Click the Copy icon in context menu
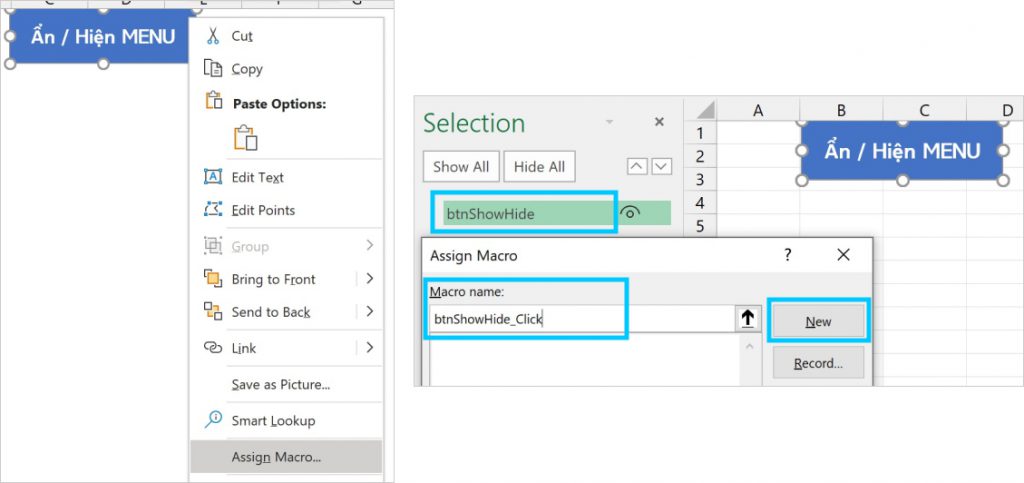This screenshot has width=1024, height=483. (x=212, y=69)
